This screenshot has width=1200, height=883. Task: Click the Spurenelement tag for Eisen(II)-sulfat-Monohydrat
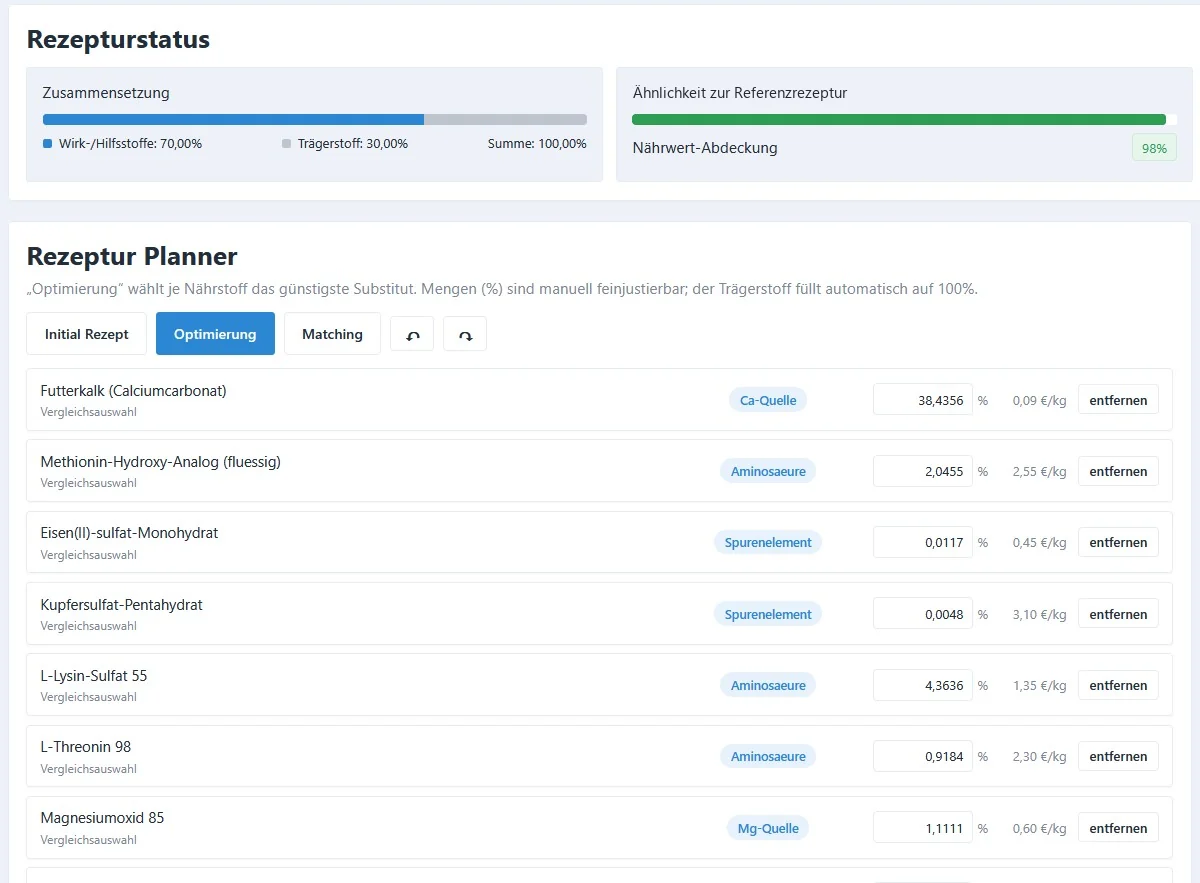pos(767,542)
